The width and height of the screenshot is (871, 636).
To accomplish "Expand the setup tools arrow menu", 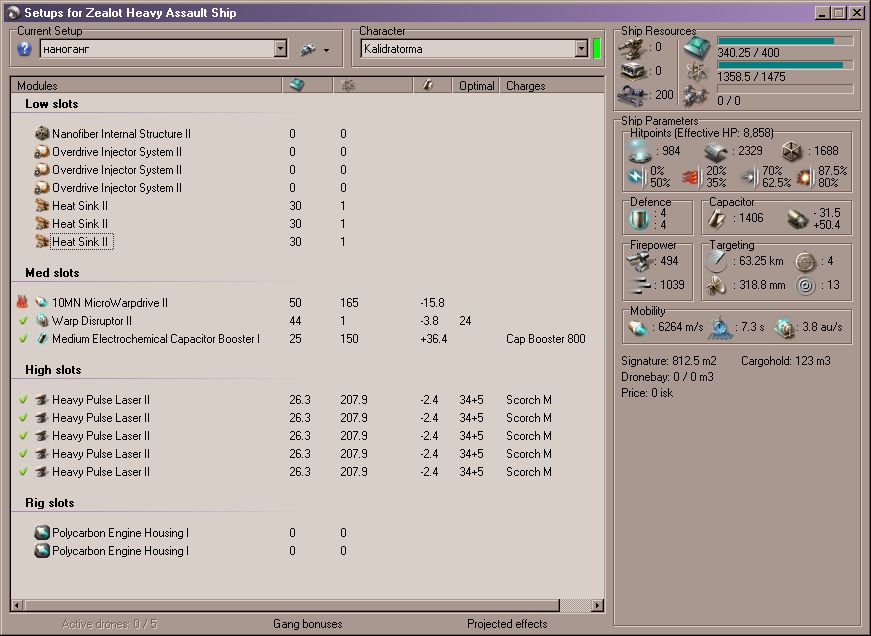I will click(x=326, y=50).
